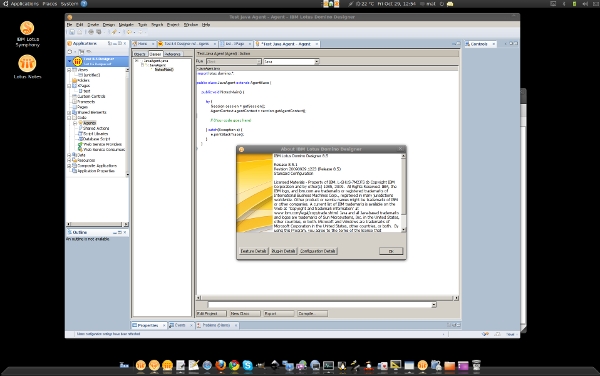Close the Controls panel tab
The image size is (600, 376).
pyautogui.click(x=494, y=44)
